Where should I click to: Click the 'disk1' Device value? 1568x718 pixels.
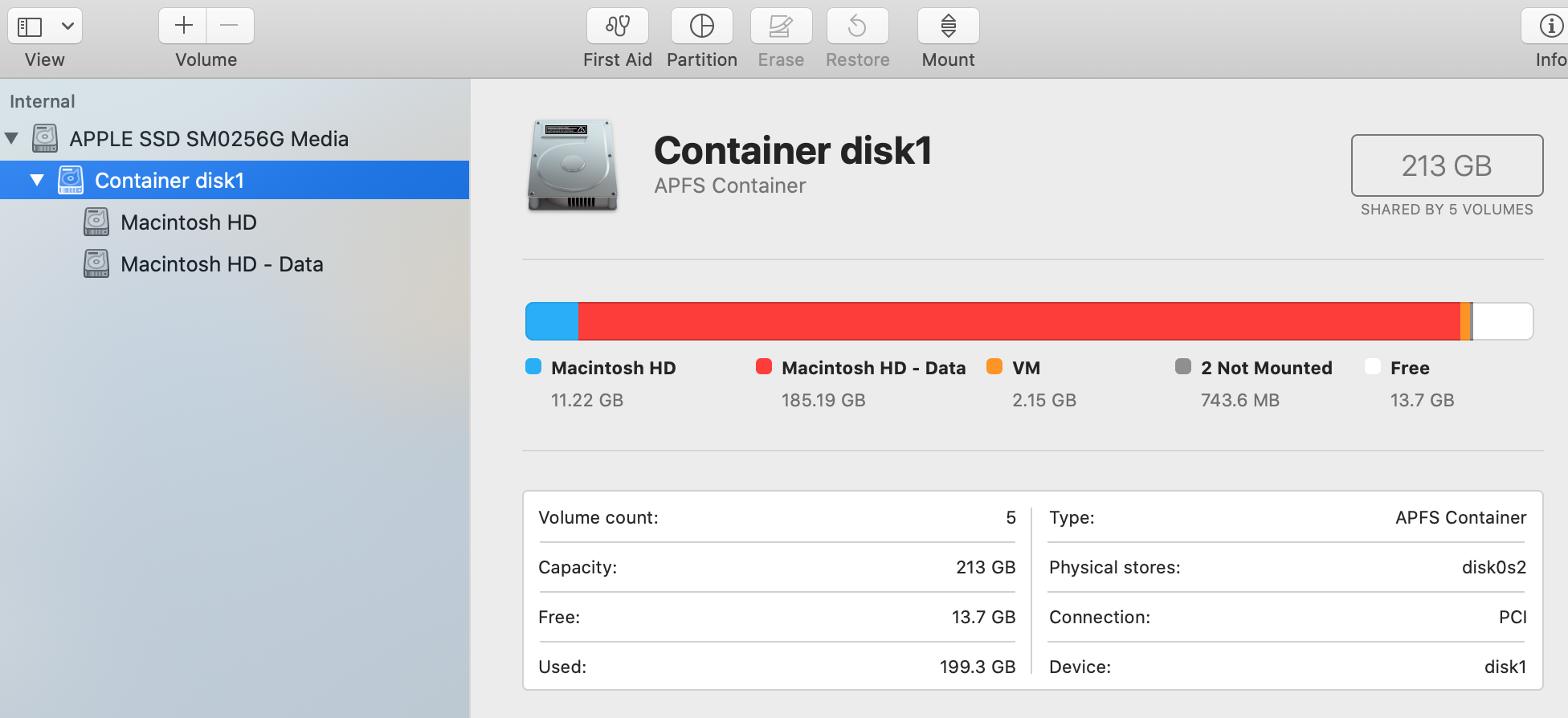coord(1505,667)
